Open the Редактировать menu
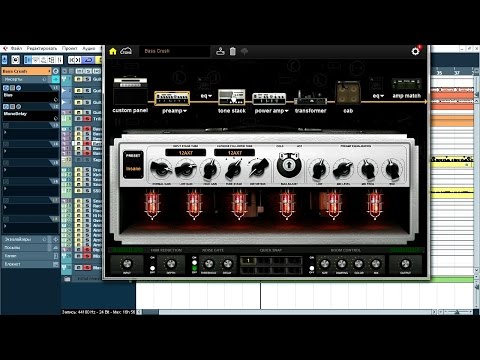This screenshot has width=480, height=360. pos(42,48)
